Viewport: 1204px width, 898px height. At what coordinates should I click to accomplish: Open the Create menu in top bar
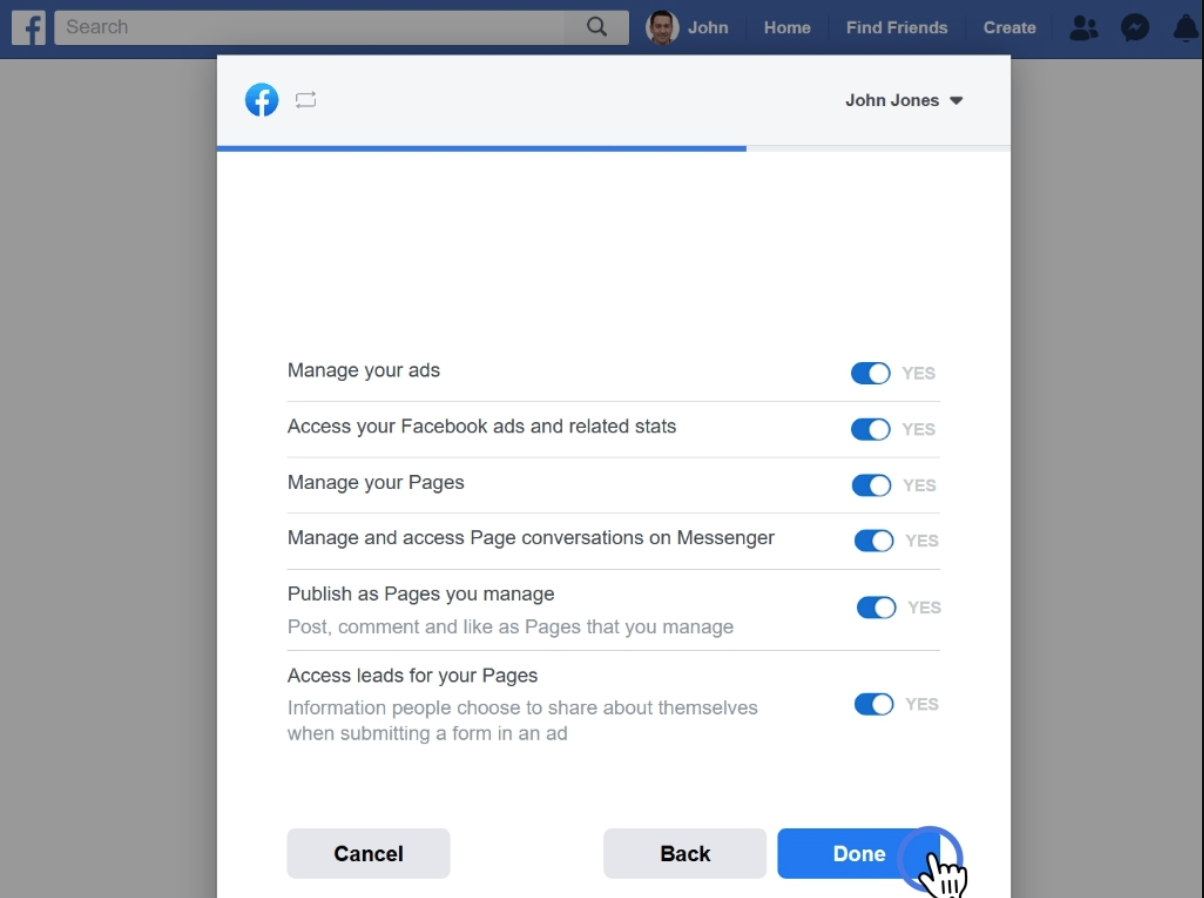pos(1009,28)
